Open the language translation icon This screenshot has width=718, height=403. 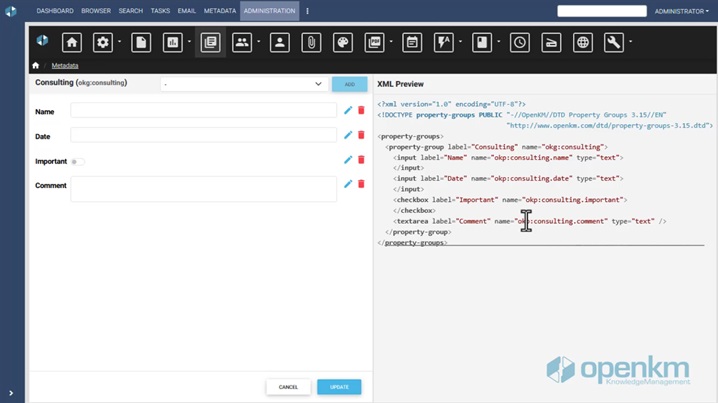coord(444,43)
